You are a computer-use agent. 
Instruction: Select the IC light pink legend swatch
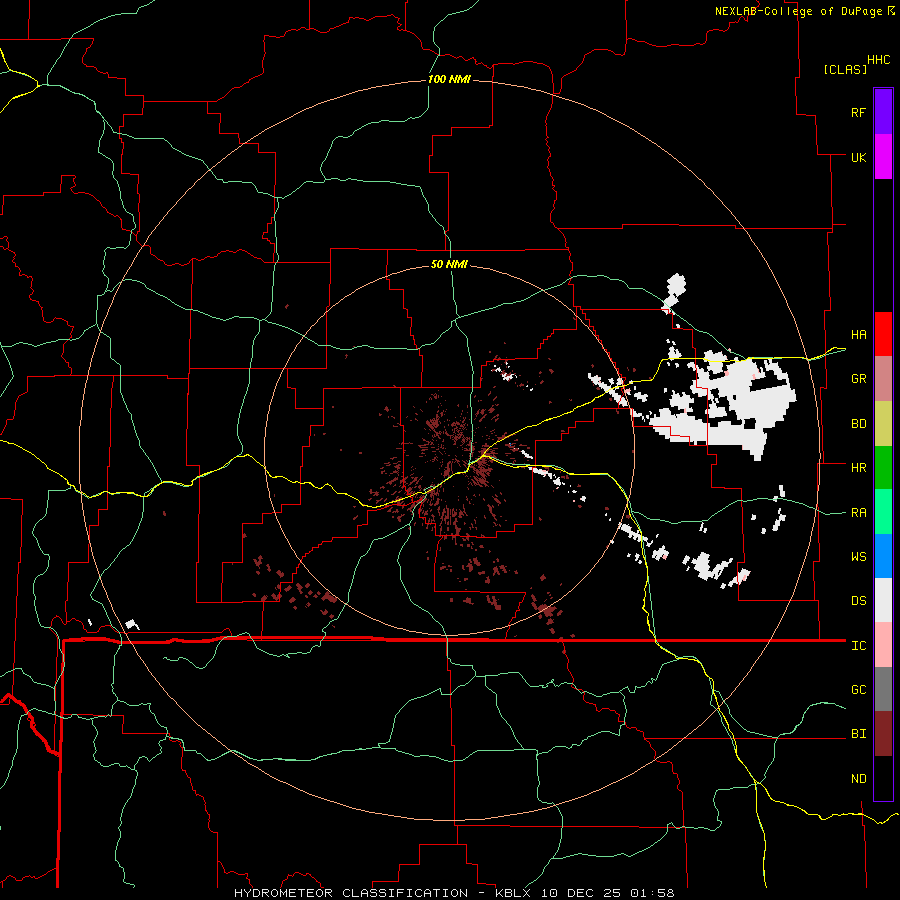point(883,645)
